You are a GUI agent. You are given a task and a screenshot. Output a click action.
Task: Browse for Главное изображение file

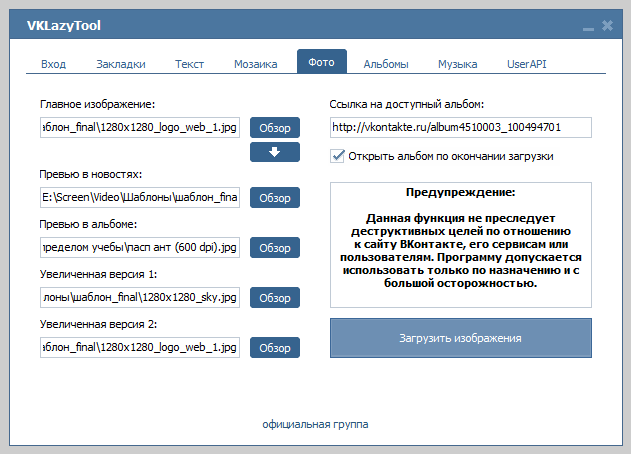[275, 128]
